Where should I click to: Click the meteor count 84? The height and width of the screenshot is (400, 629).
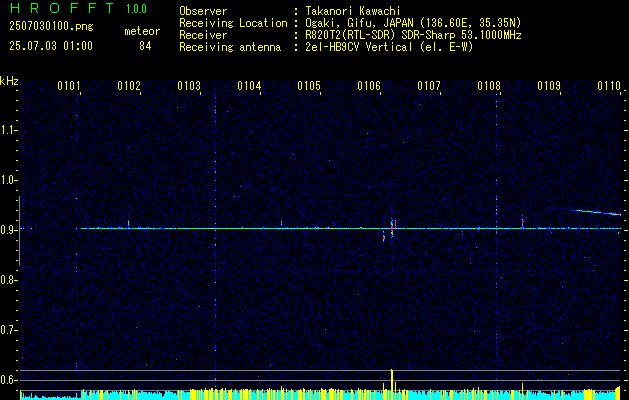pyautogui.click(x=145, y=46)
